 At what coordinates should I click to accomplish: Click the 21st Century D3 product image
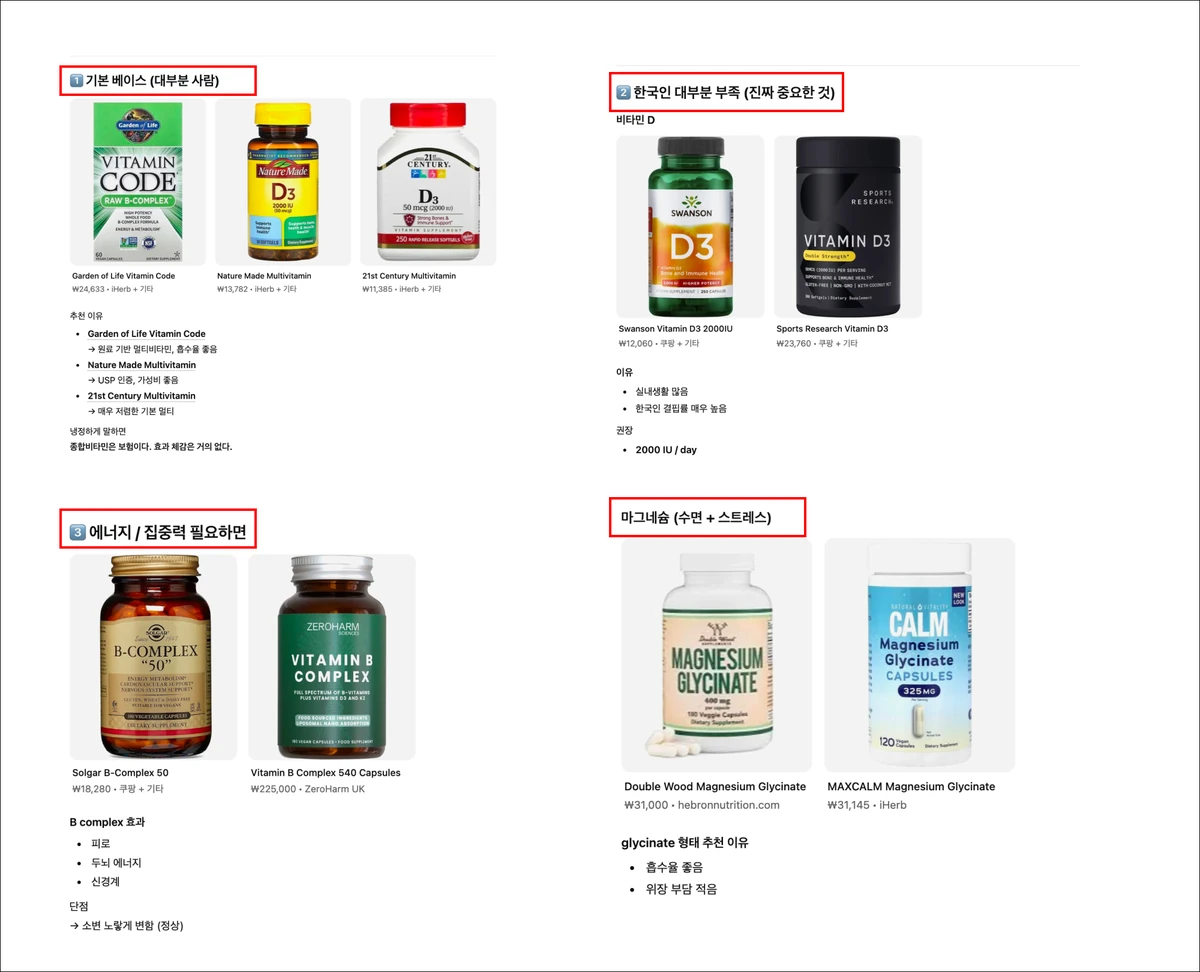pos(428,182)
